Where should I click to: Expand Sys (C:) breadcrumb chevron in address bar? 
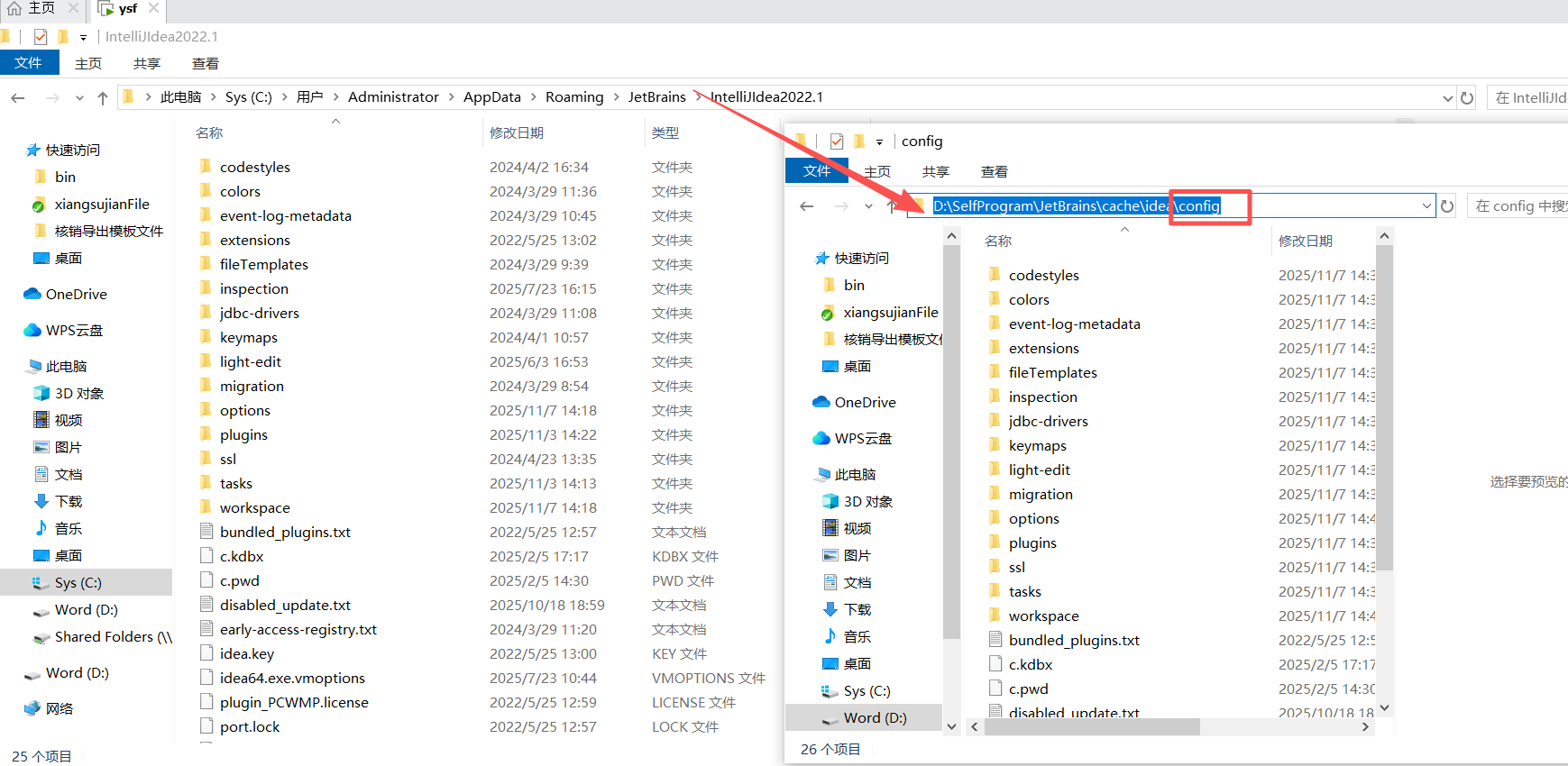[284, 97]
